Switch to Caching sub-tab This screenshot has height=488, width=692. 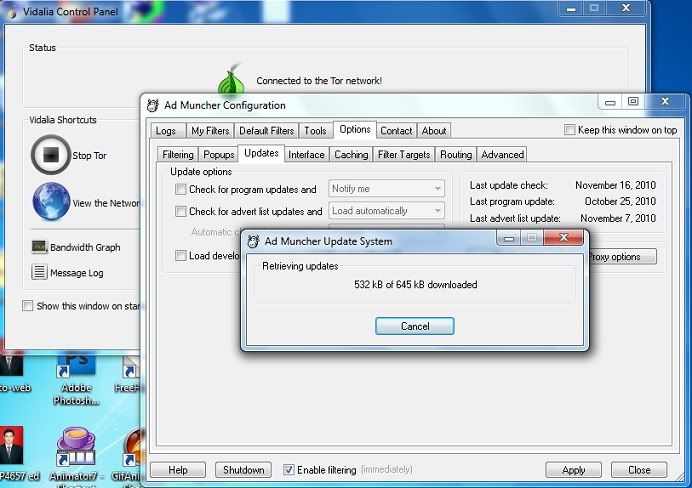[351, 154]
